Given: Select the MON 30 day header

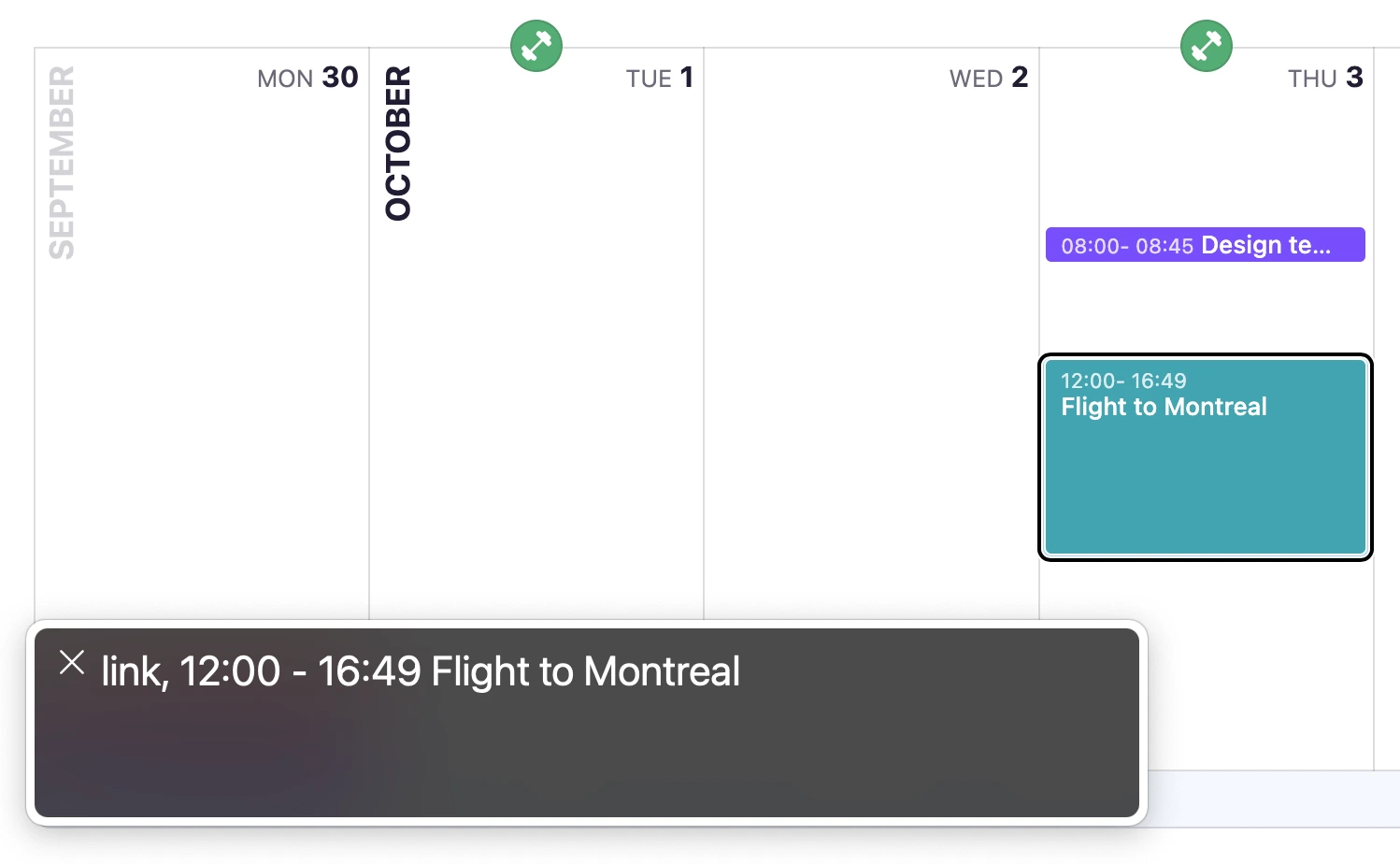Looking at the screenshot, I should [x=307, y=78].
